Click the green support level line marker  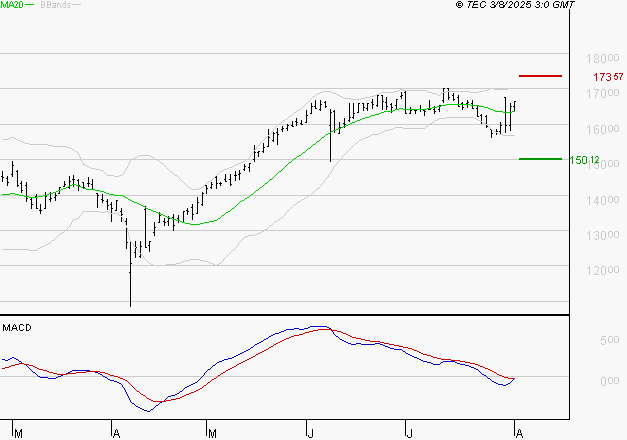click(x=540, y=159)
